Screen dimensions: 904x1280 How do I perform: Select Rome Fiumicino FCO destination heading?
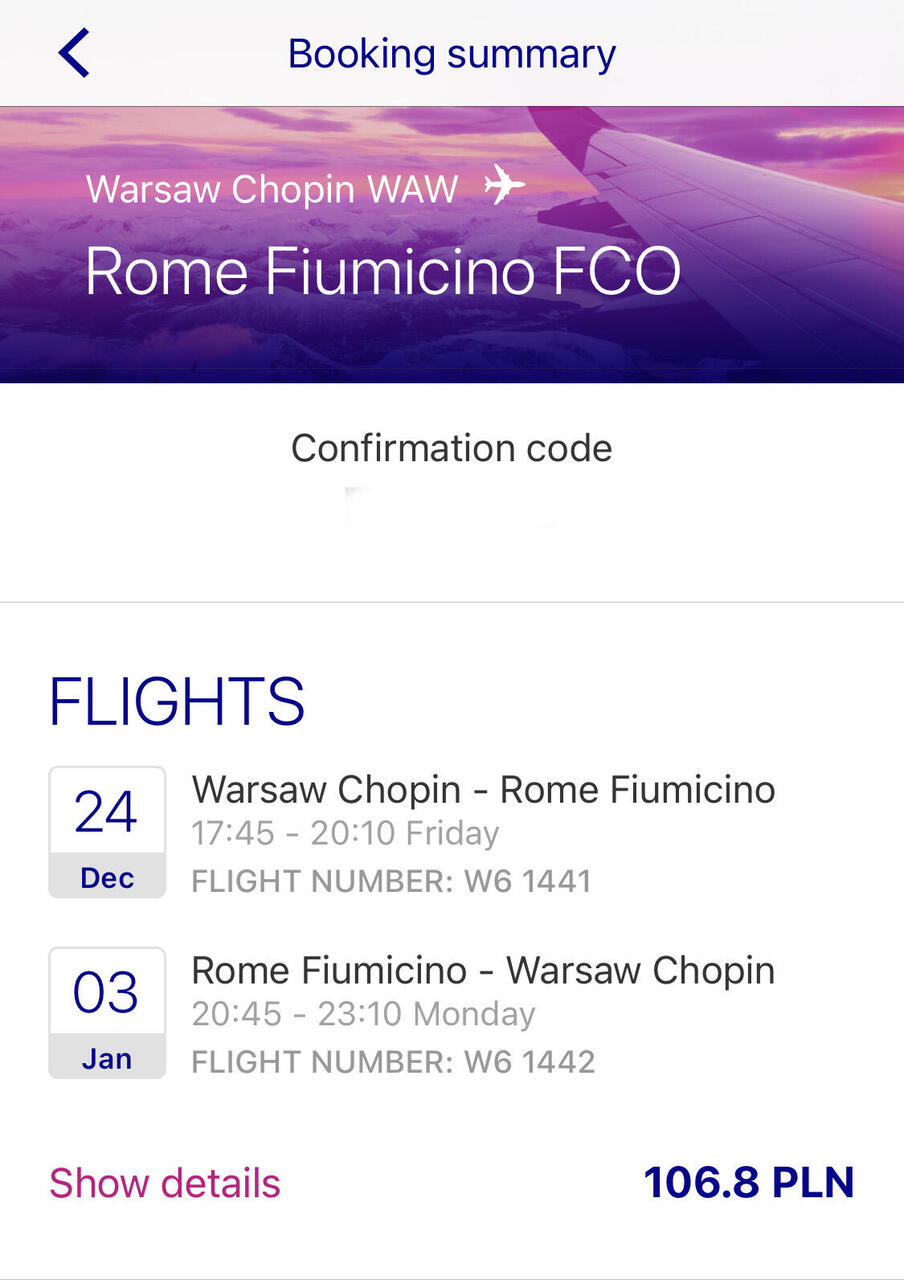click(x=383, y=270)
